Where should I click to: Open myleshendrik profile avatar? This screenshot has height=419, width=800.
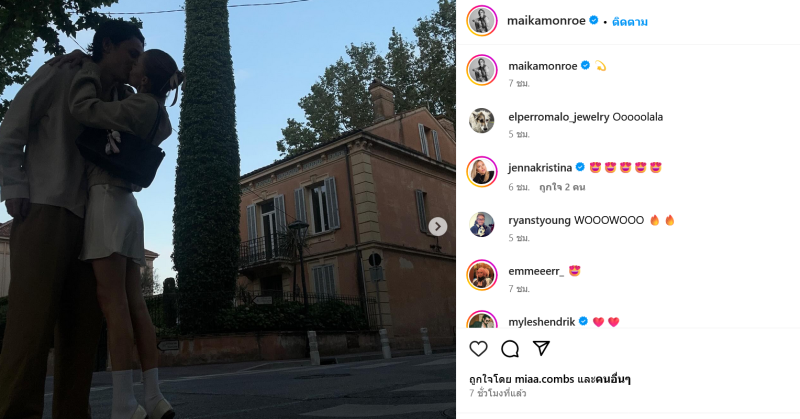(482, 319)
